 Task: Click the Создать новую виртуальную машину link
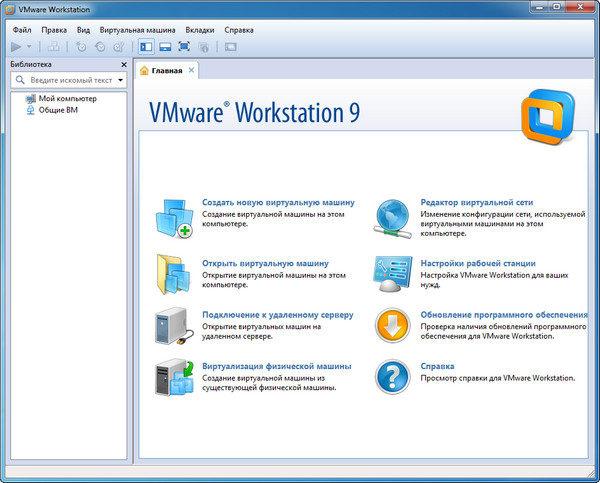(278, 202)
